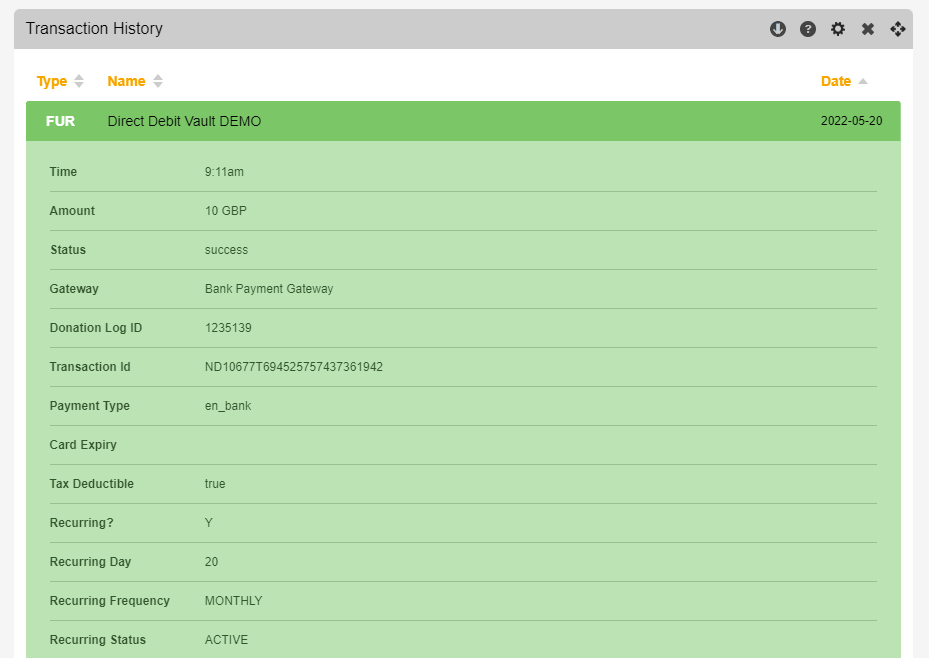The width and height of the screenshot is (929, 658).
Task: Click the move panel arrows icon
Action: pyautogui.click(x=898, y=29)
